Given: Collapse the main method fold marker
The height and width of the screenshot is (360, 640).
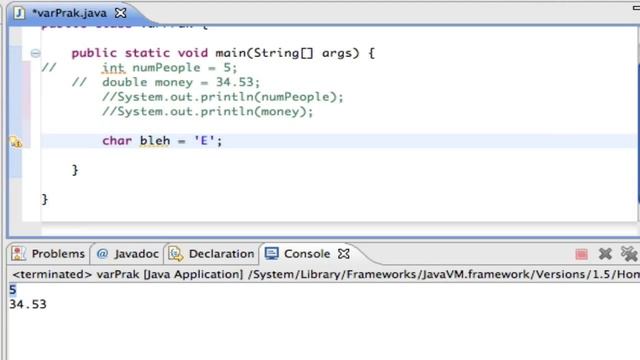Looking at the screenshot, I should 36,53.
